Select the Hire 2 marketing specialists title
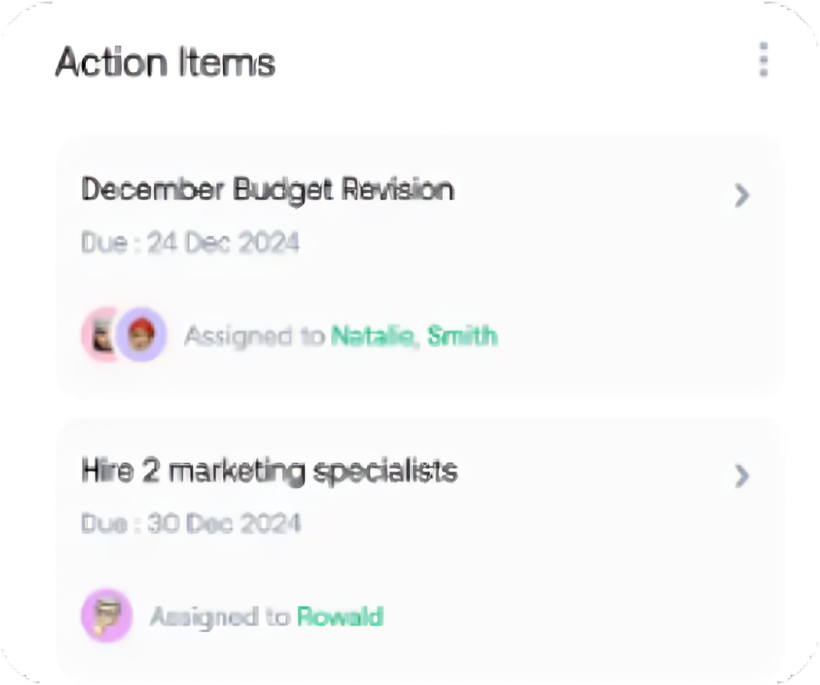This screenshot has width=820, height=685. tap(269, 470)
